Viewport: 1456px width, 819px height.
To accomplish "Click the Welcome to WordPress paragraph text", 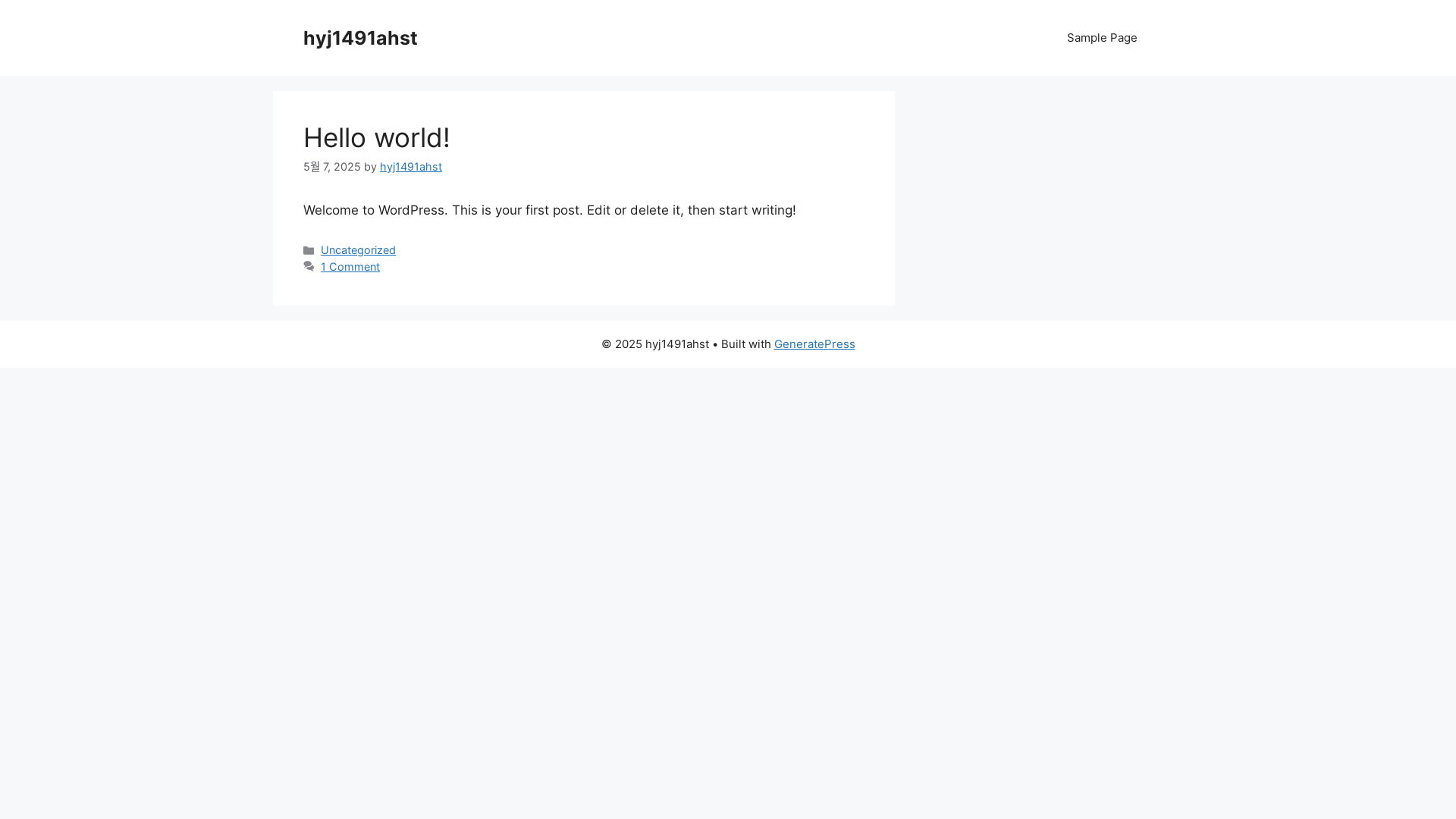I will click(550, 210).
